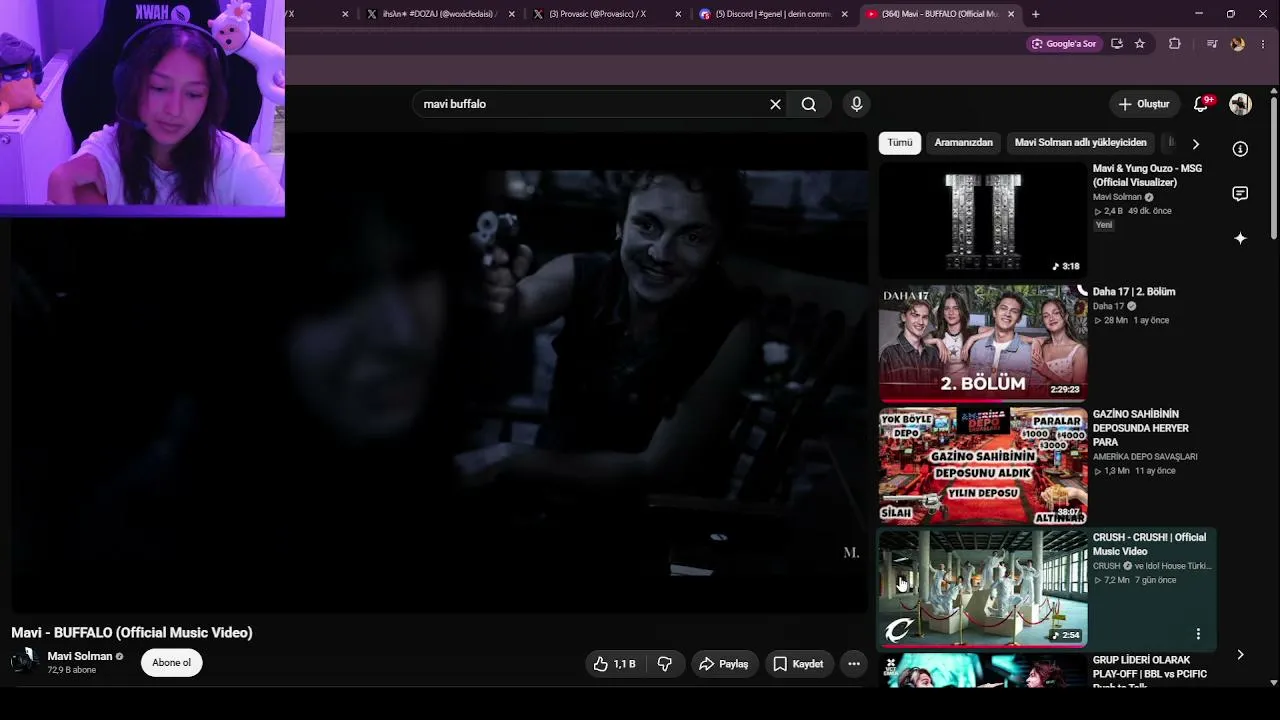The width and height of the screenshot is (1280, 720).
Task: Open the AMERİKA DEPO SAVAŞLARI channel name
Action: click(1145, 457)
